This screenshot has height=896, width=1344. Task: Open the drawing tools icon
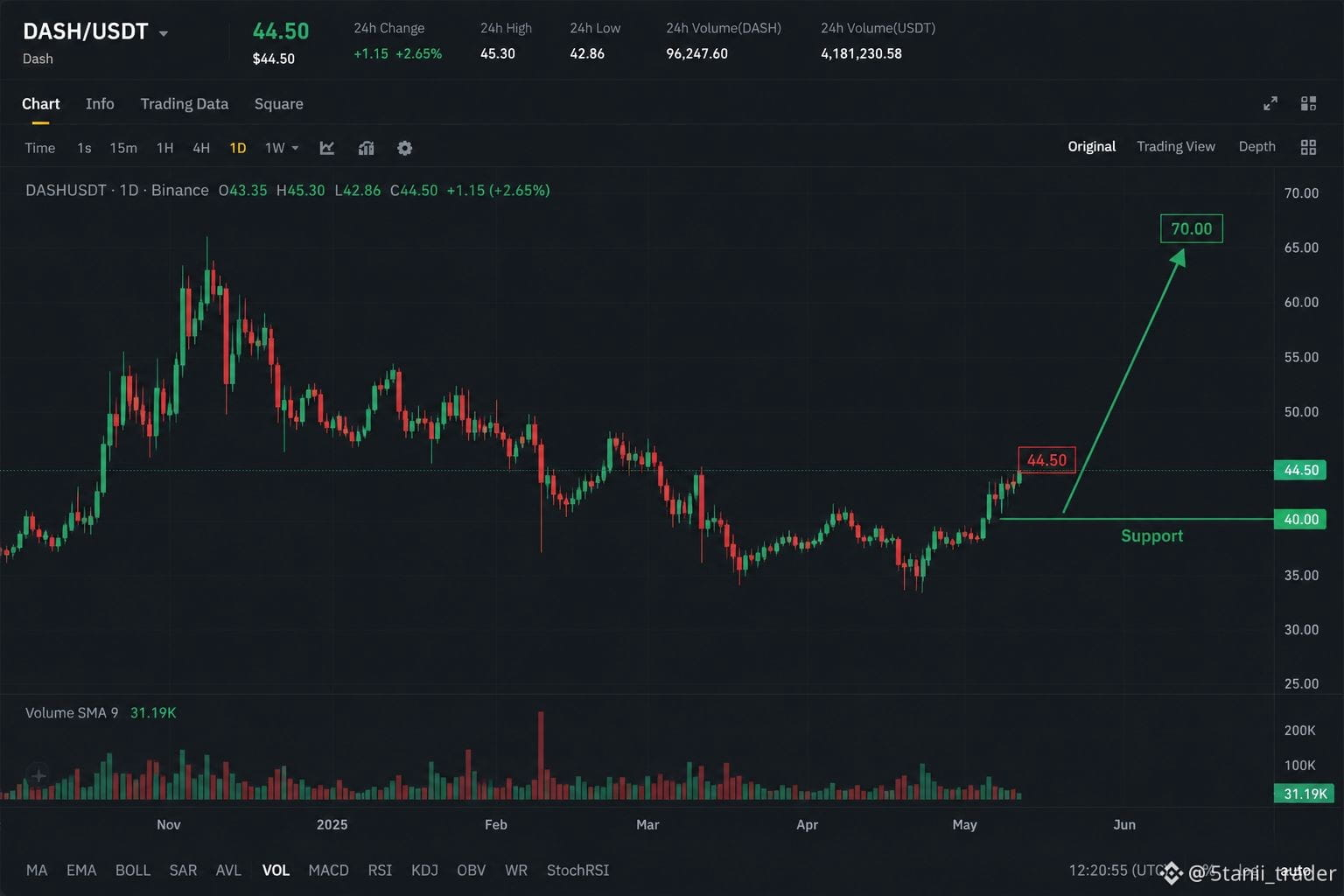327,148
